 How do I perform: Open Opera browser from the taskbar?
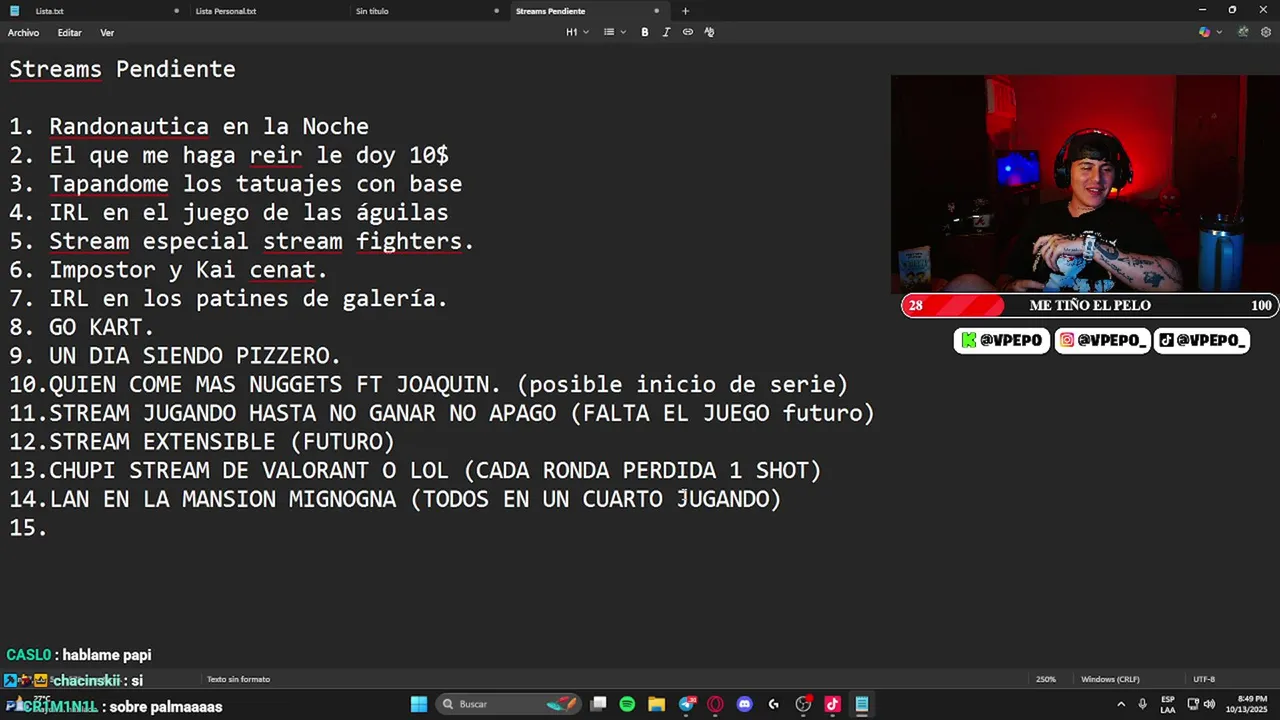click(x=715, y=704)
